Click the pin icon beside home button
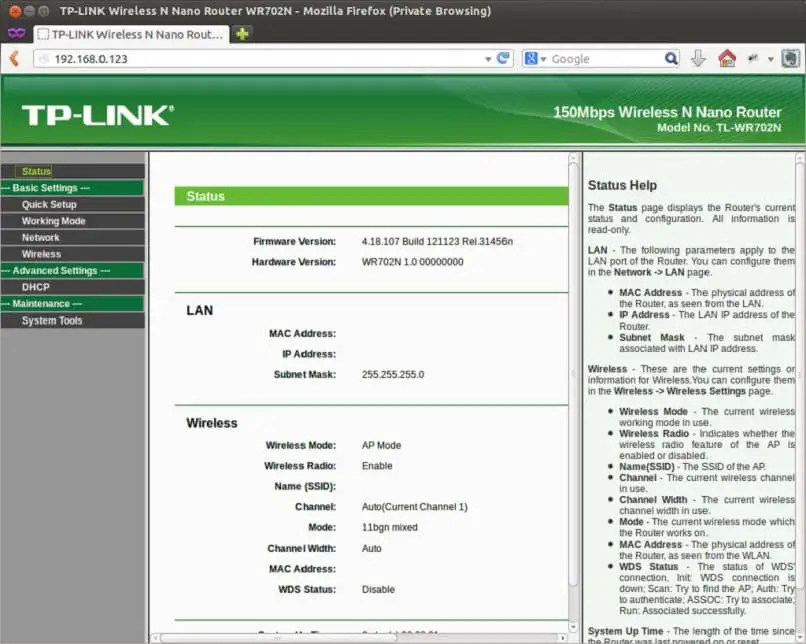 753,59
